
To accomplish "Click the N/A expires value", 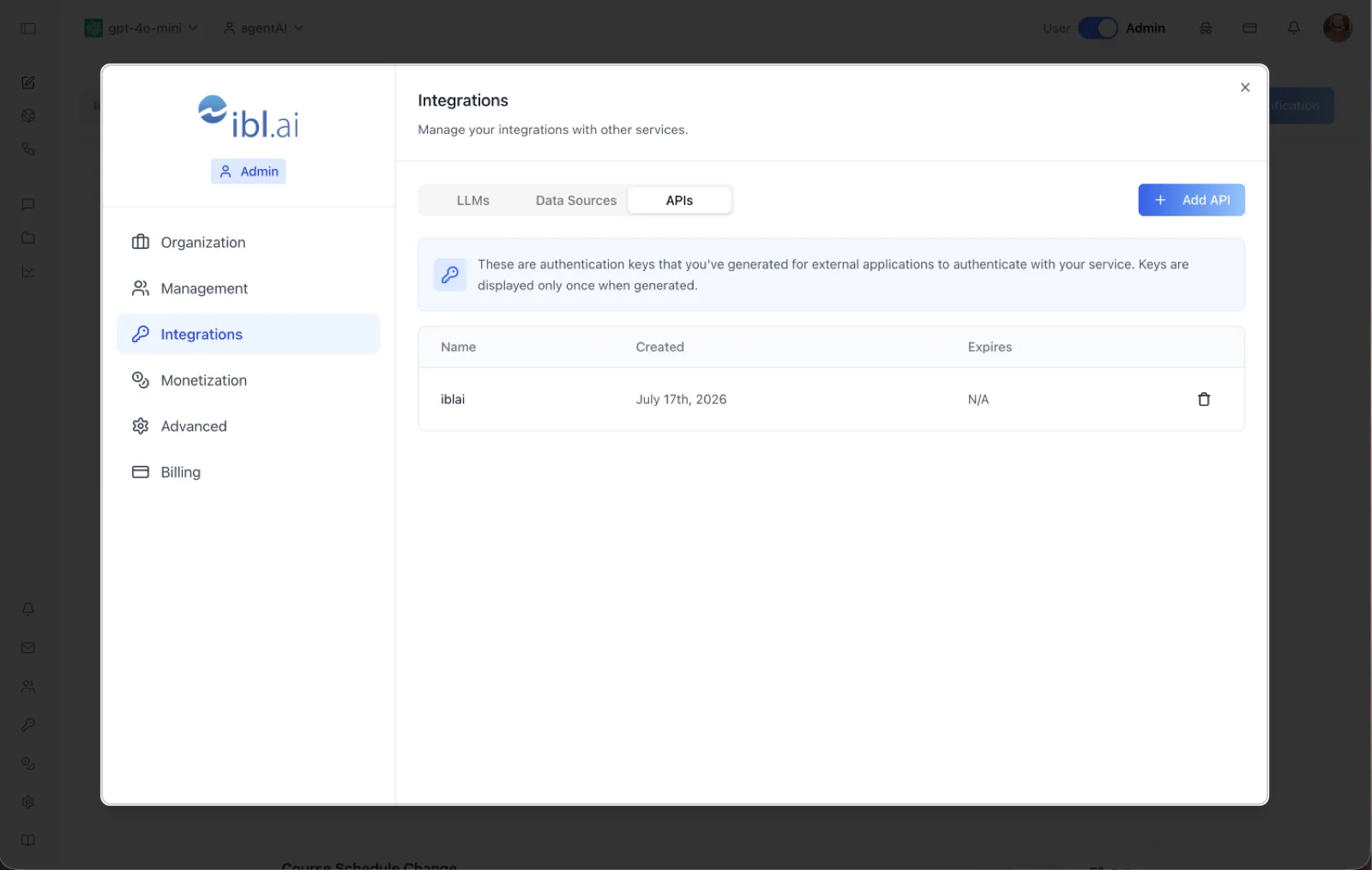I will [978, 399].
